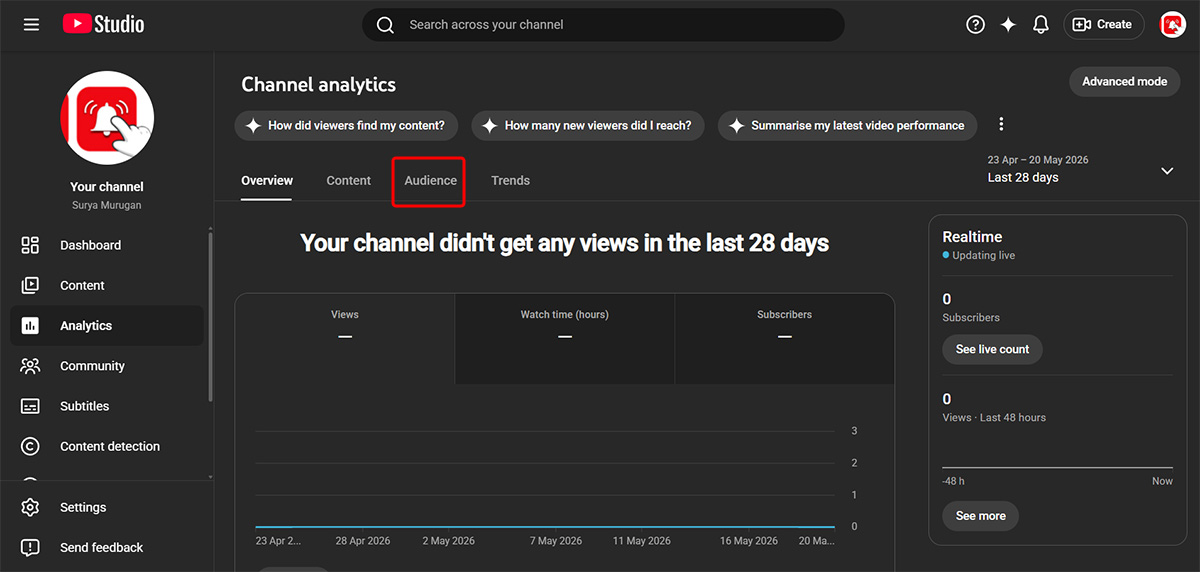The height and width of the screenshot is (572, 1200).
Task: Select the Audience tab
Action: coord(431,181)
